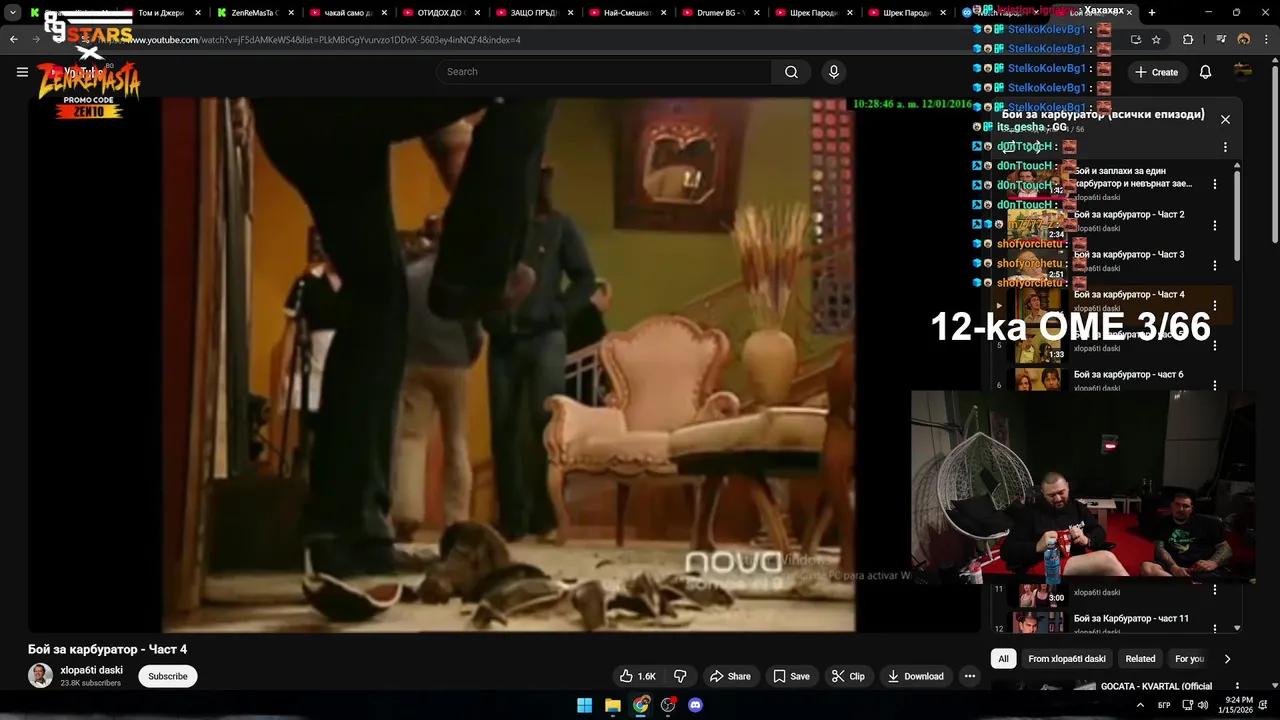1280x720 pixels.
Task: Open the YouTube account avatar menu
Action: (1243, 72)
